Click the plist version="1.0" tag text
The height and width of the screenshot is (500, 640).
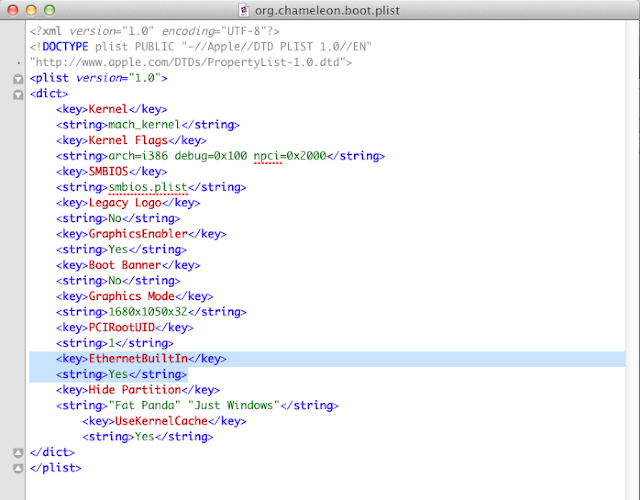(98, 78)
